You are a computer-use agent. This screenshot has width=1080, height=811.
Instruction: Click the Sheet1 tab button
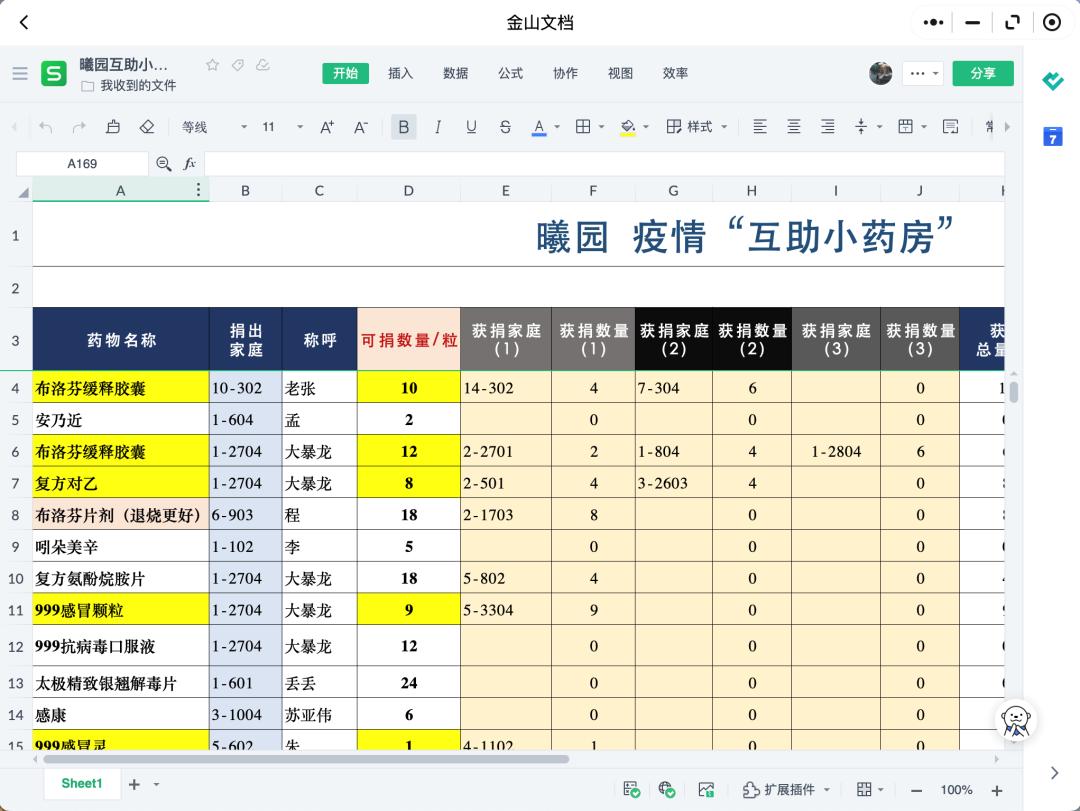pos(82,783)
